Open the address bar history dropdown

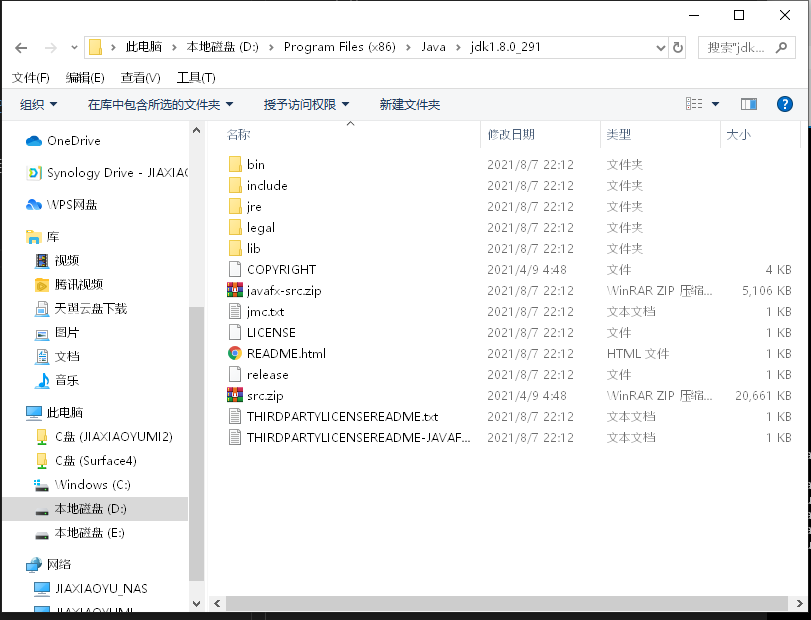(660, 48)
